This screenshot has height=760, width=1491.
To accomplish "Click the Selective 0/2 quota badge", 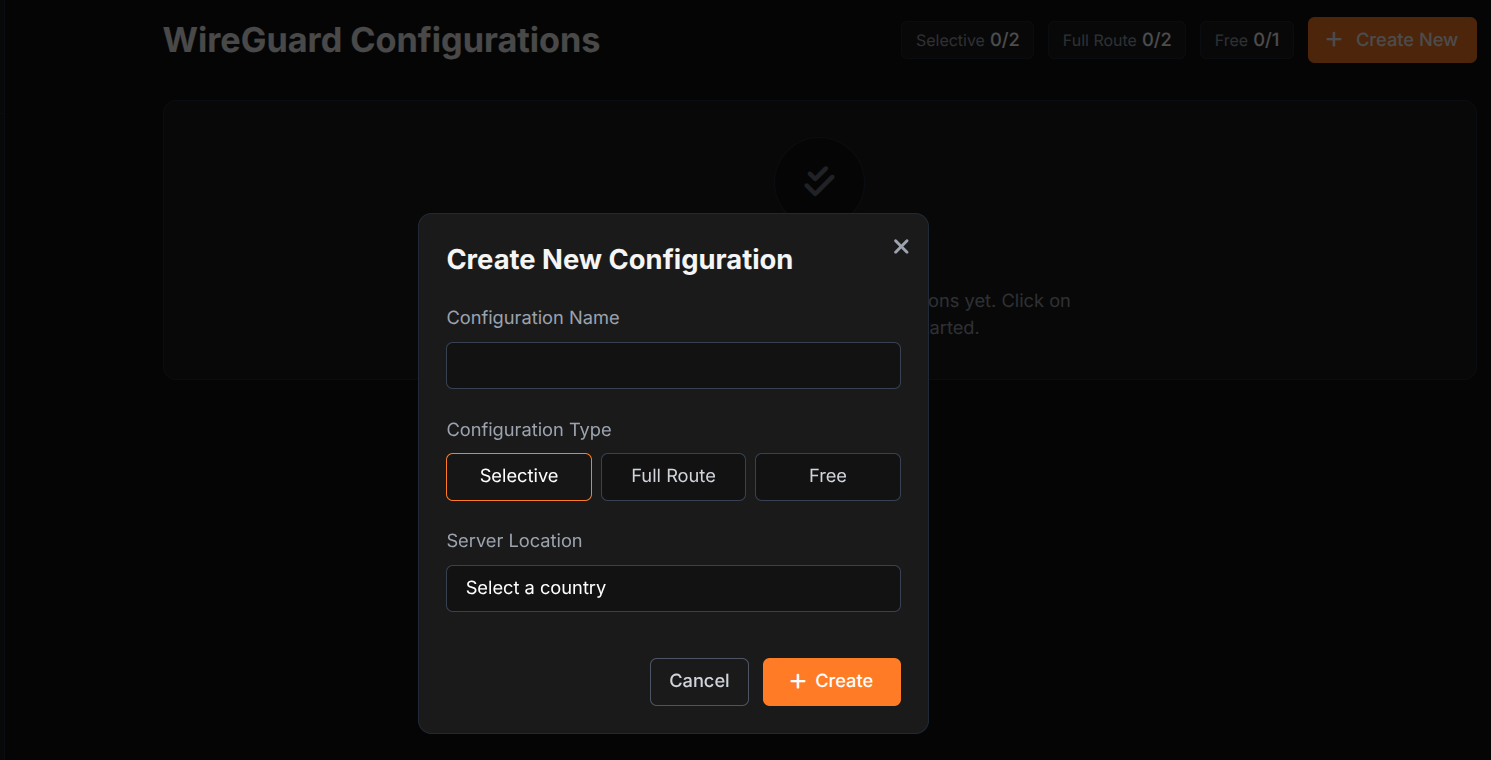I will tap(967, 40).
